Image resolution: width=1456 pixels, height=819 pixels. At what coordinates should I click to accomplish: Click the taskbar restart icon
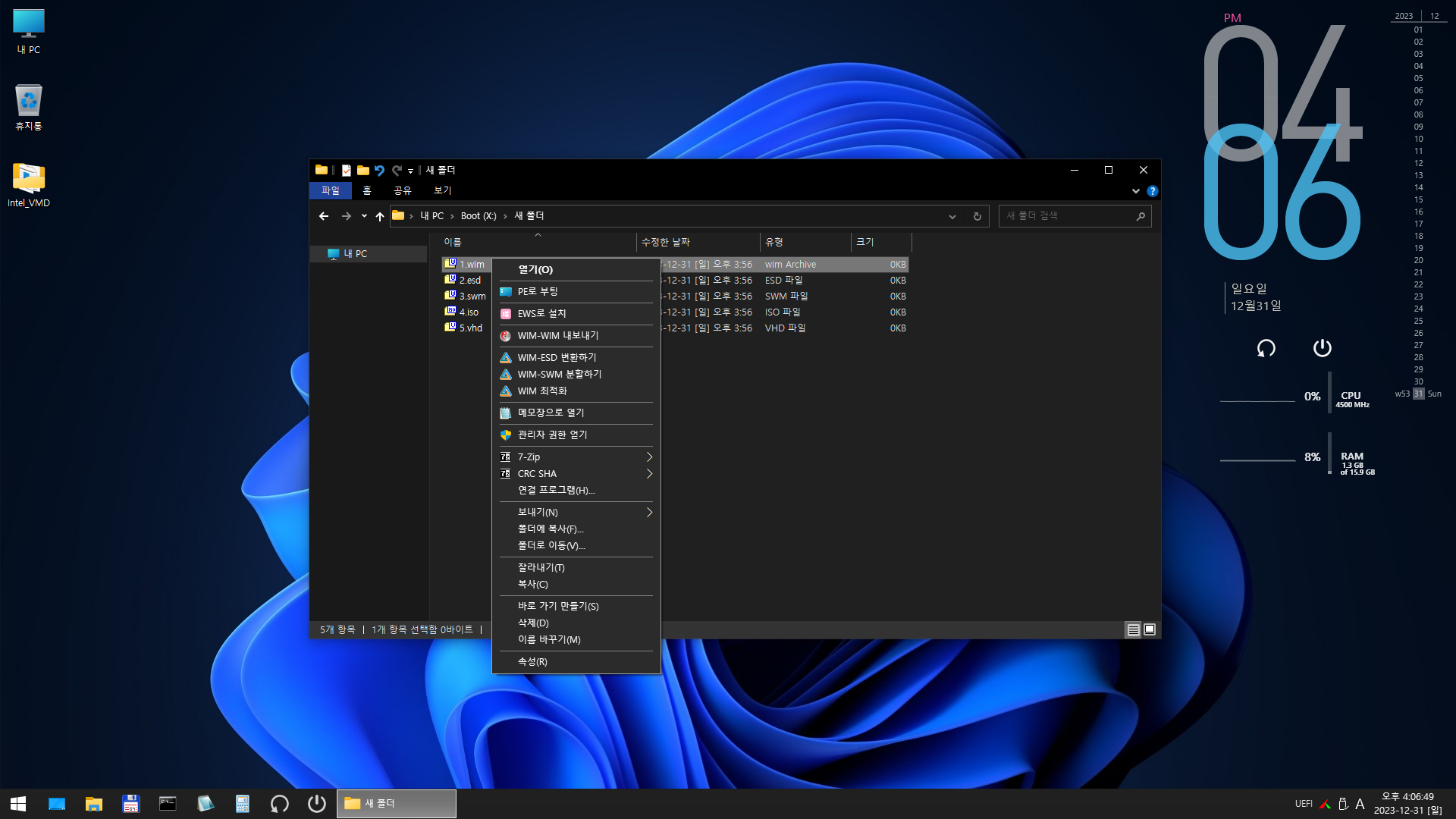(280, 804)
